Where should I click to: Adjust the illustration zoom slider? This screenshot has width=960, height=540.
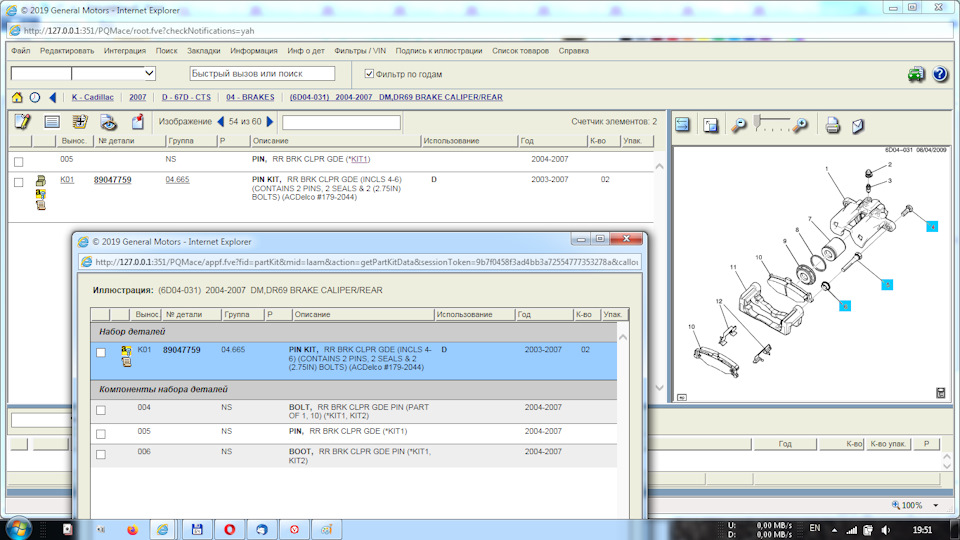pos(757,122)
